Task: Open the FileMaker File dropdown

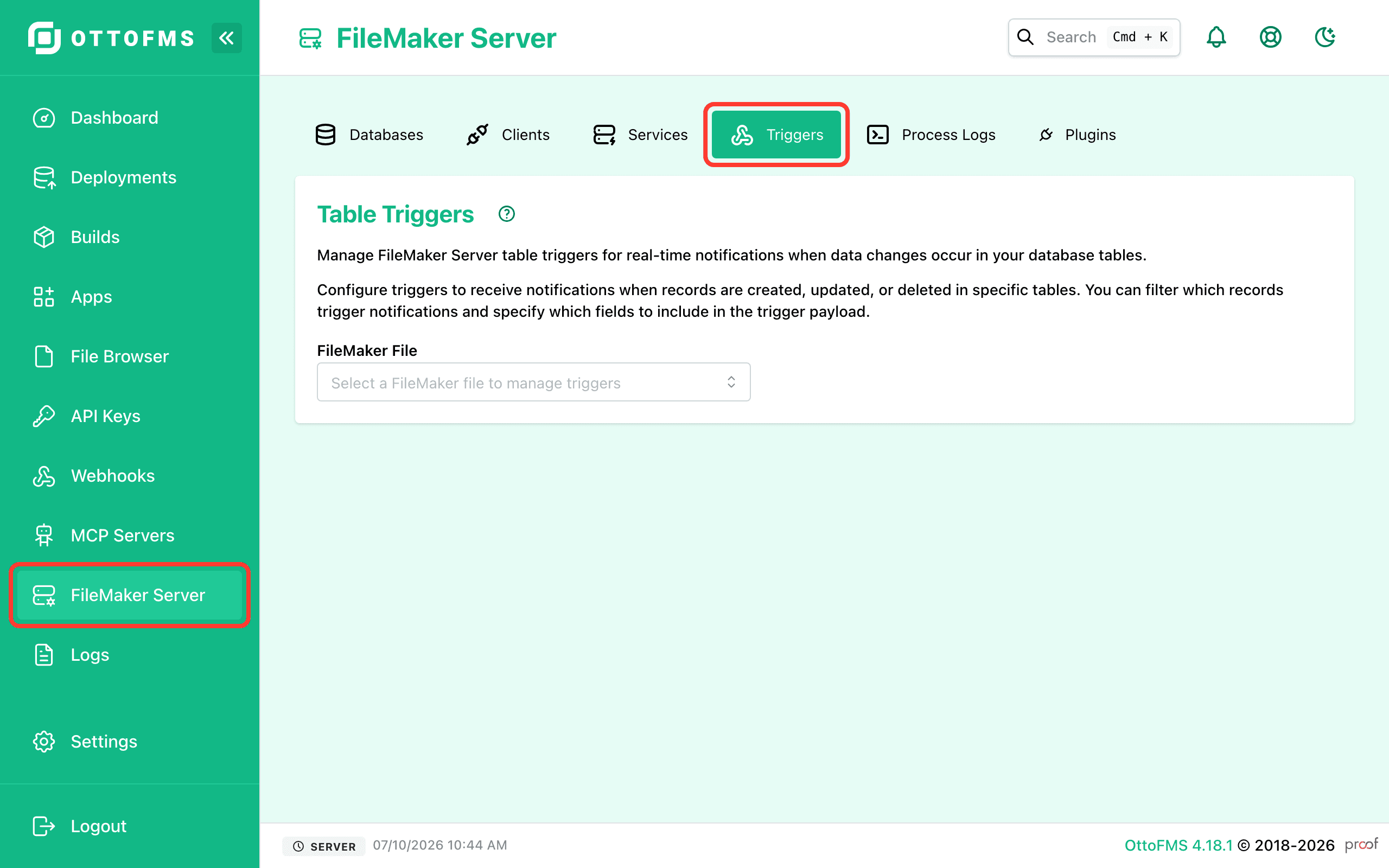Action: (x=533, y=382)
